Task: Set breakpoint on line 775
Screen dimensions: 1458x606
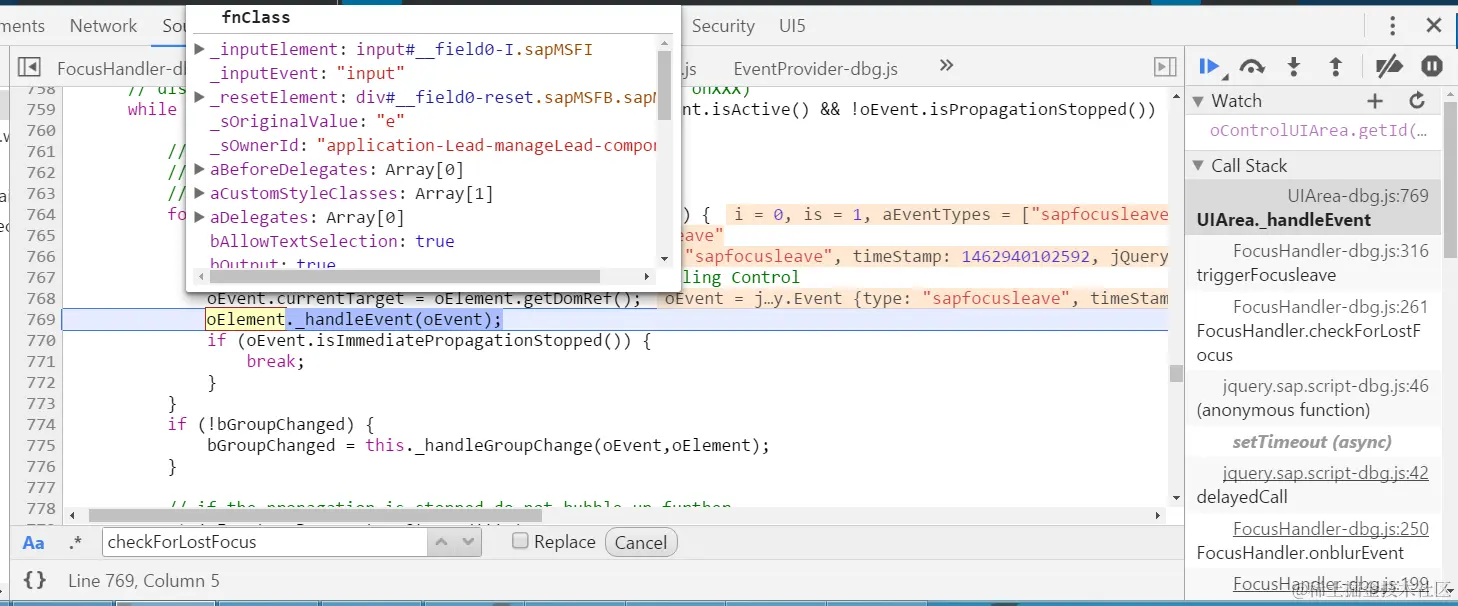Action: pyautogui.click(x=40, y=445)
